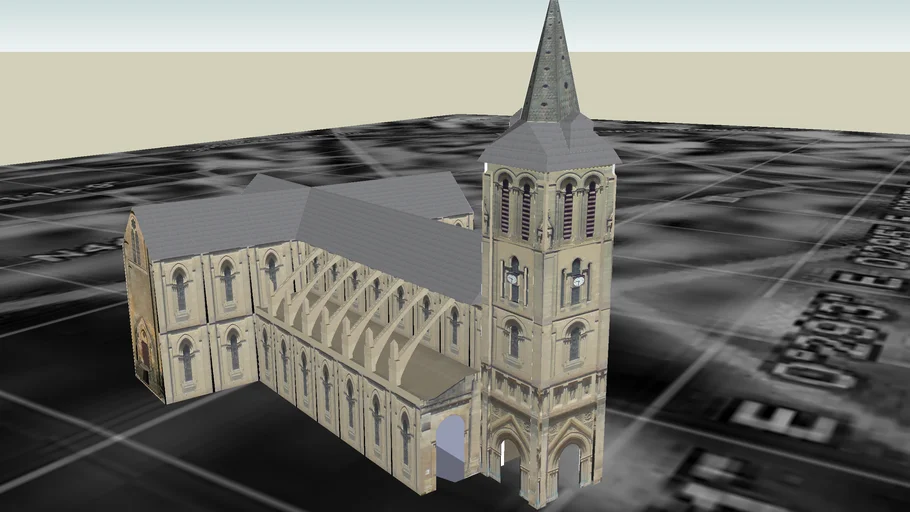910x512 pixels.
Task: Click the left arched doorway at tower base
Action: tap(510, 464)
